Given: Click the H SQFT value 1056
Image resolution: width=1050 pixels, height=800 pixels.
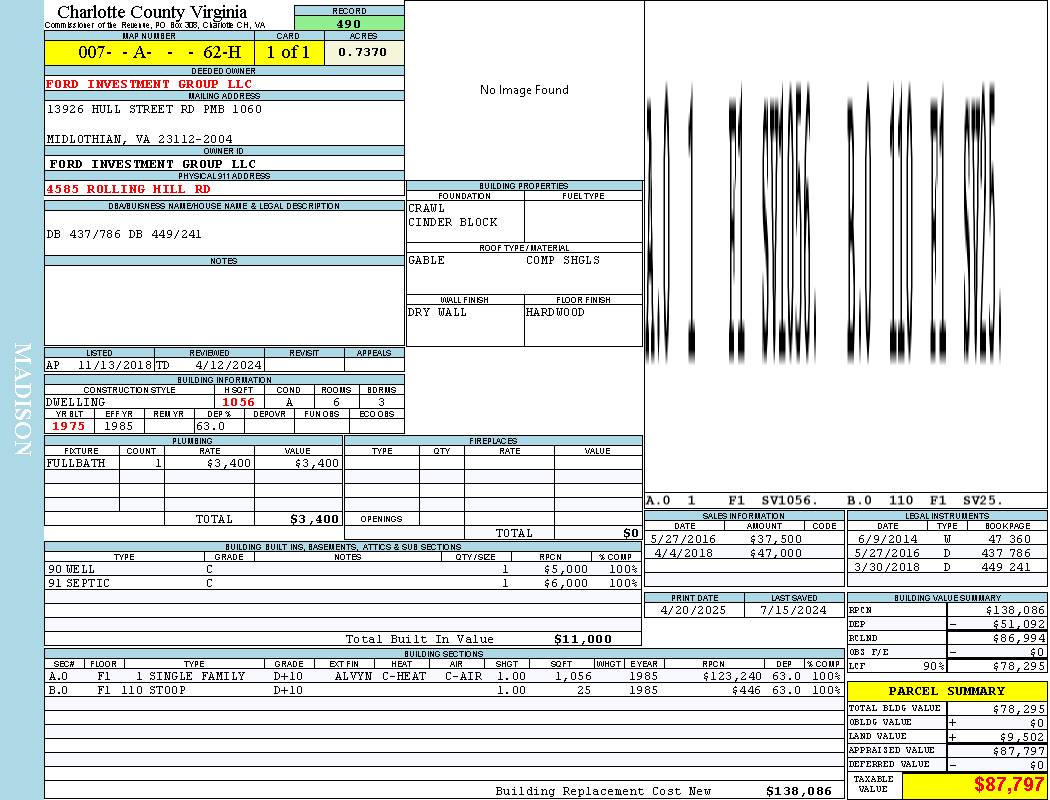Looking at the screenshot, I should 238,402.
